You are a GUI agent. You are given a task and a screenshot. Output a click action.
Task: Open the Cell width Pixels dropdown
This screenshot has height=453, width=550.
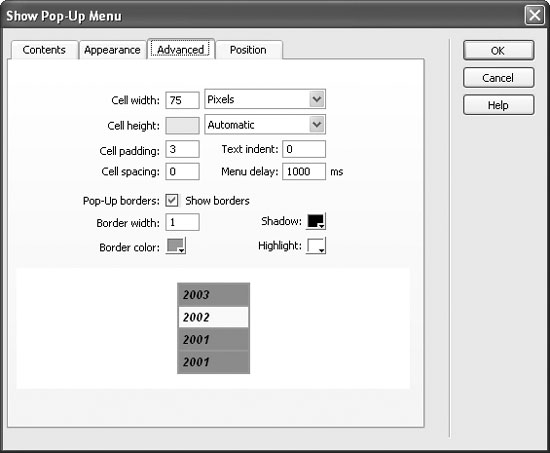[265, 99]
